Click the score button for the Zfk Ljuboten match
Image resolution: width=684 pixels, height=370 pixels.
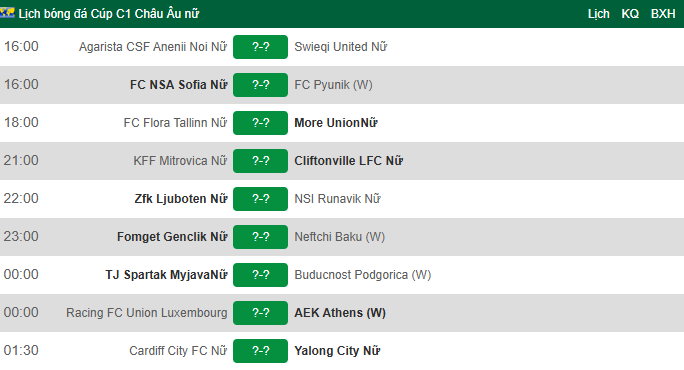(x=260, y=199)
